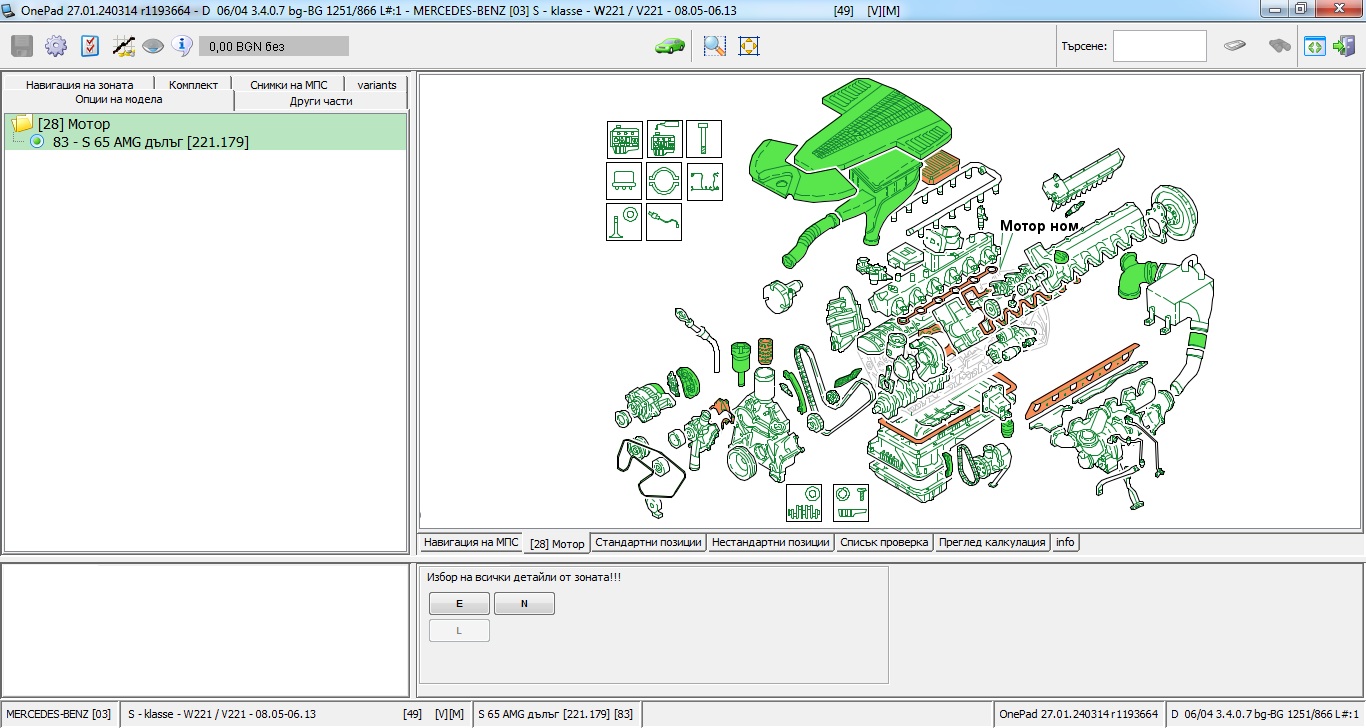This screenshot has width=1366, height=728.
Task: Select the cable with plug thumbnail icon
Action: point(664,222)
